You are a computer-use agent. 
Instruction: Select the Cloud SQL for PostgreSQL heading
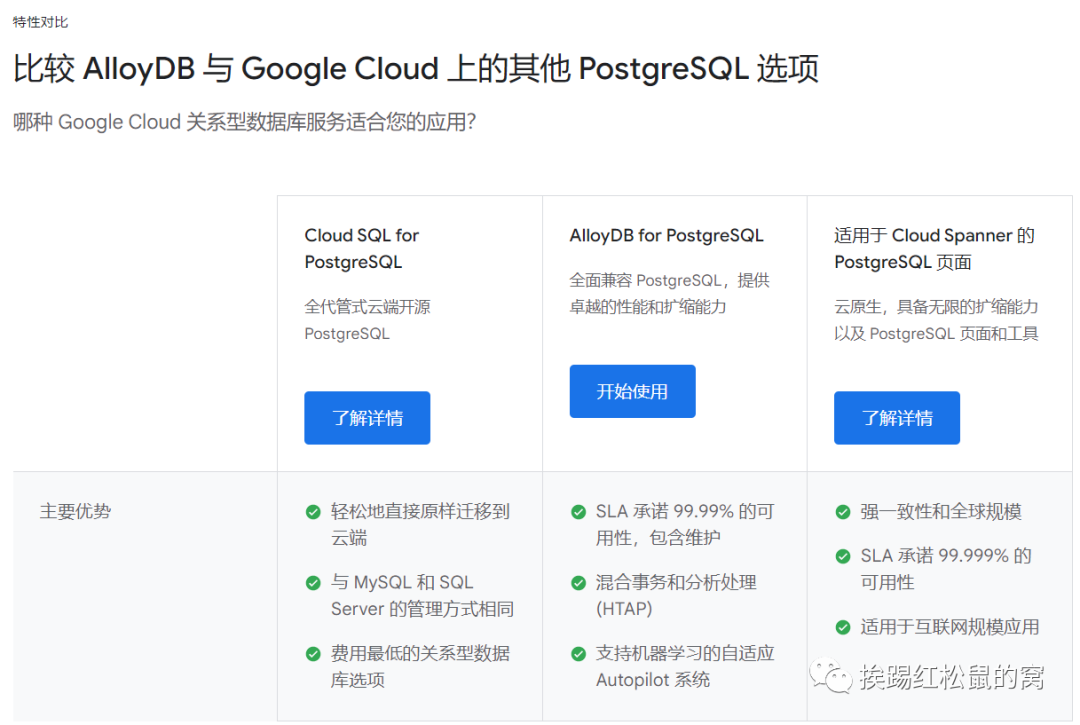(x=361, y=248)
